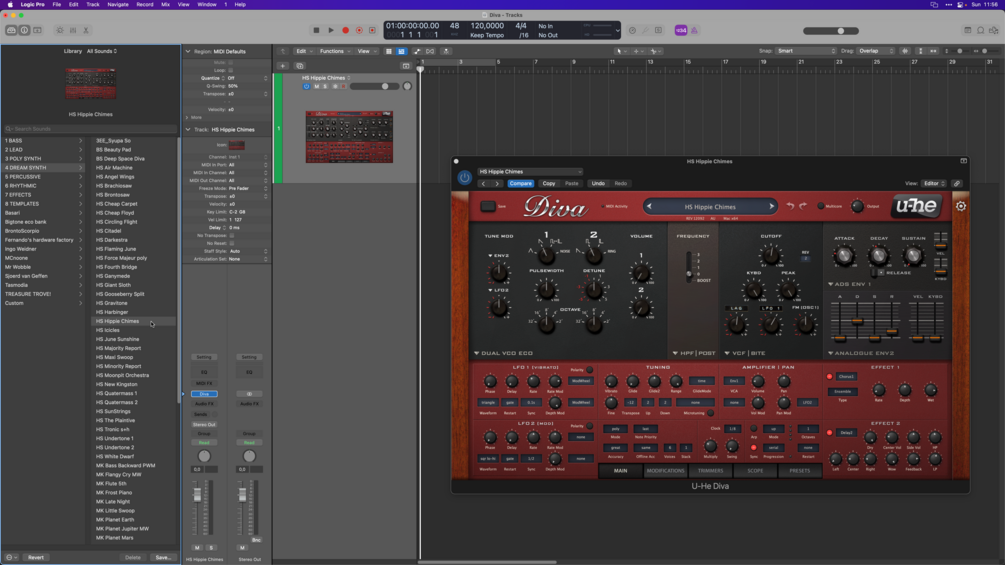
Task: Open the Snap Smart dropdown
Action: click(806, 51)
